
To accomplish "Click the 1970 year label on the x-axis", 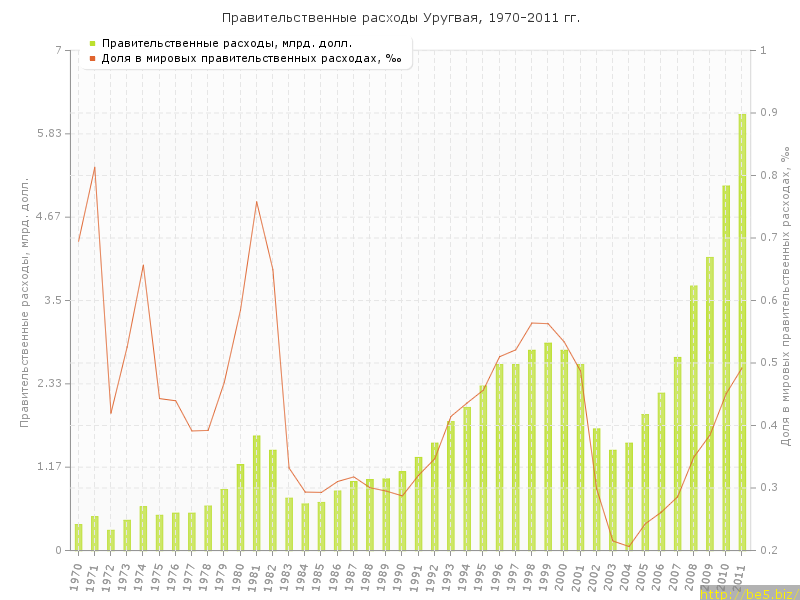I will 77,574.
